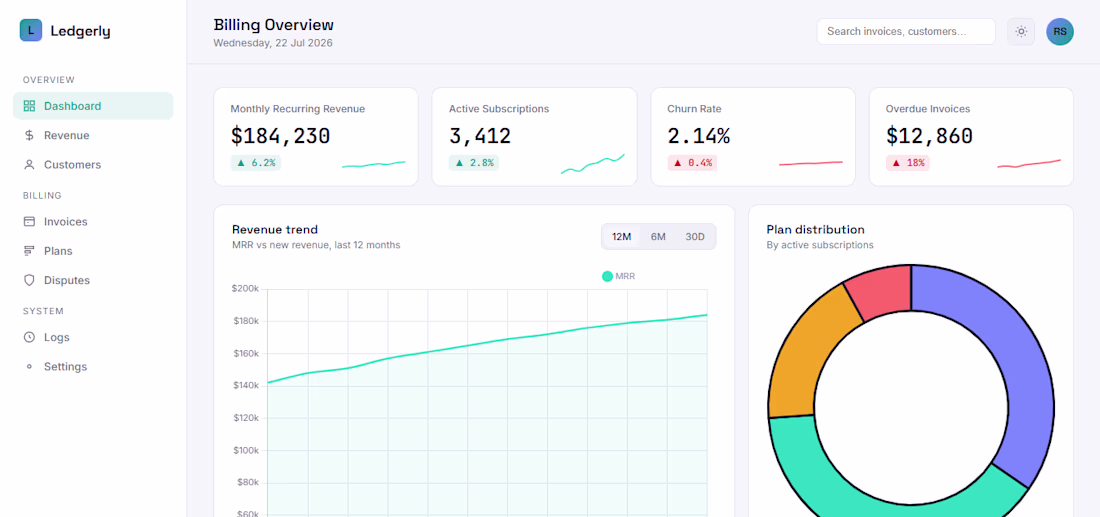Click the Active Subscriptions sparkline
Screen dimensions: 1100x517
coord(592,164)
